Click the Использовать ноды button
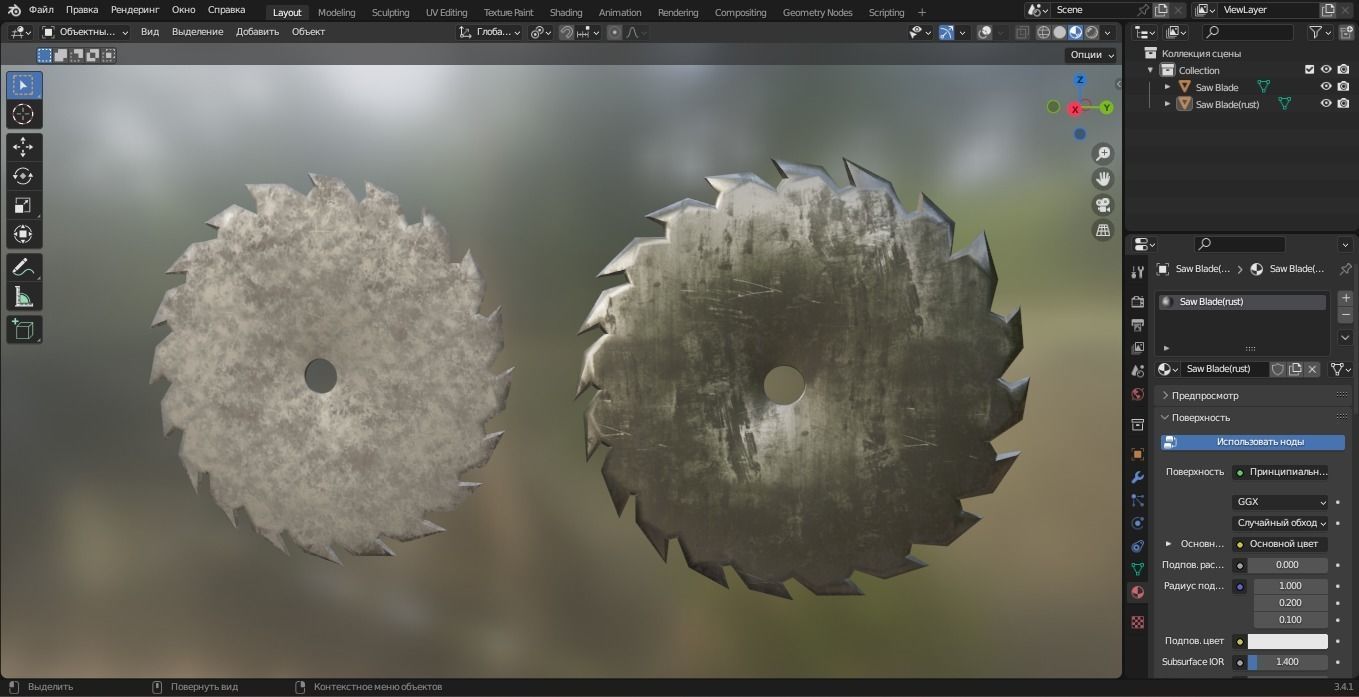Image resolution: width=1359 pixels, height=697 pixels. (x=1252, y=441)
